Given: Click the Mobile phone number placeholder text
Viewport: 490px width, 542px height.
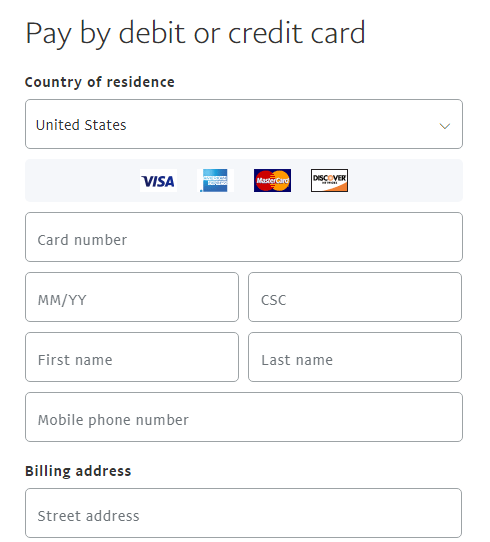Looking at the screenshot, I should 113,420.
